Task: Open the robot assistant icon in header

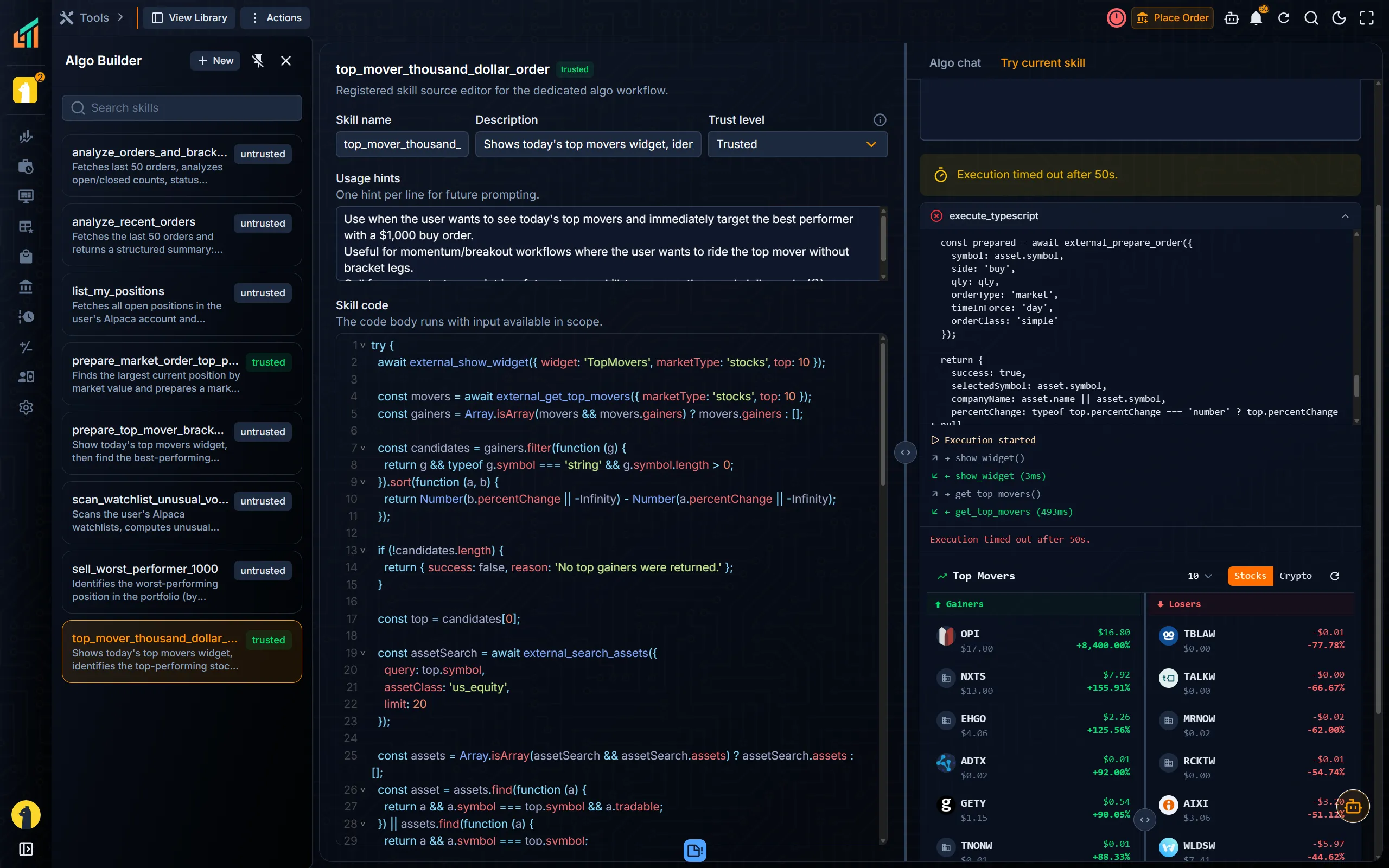Action: coord(1231,18)
